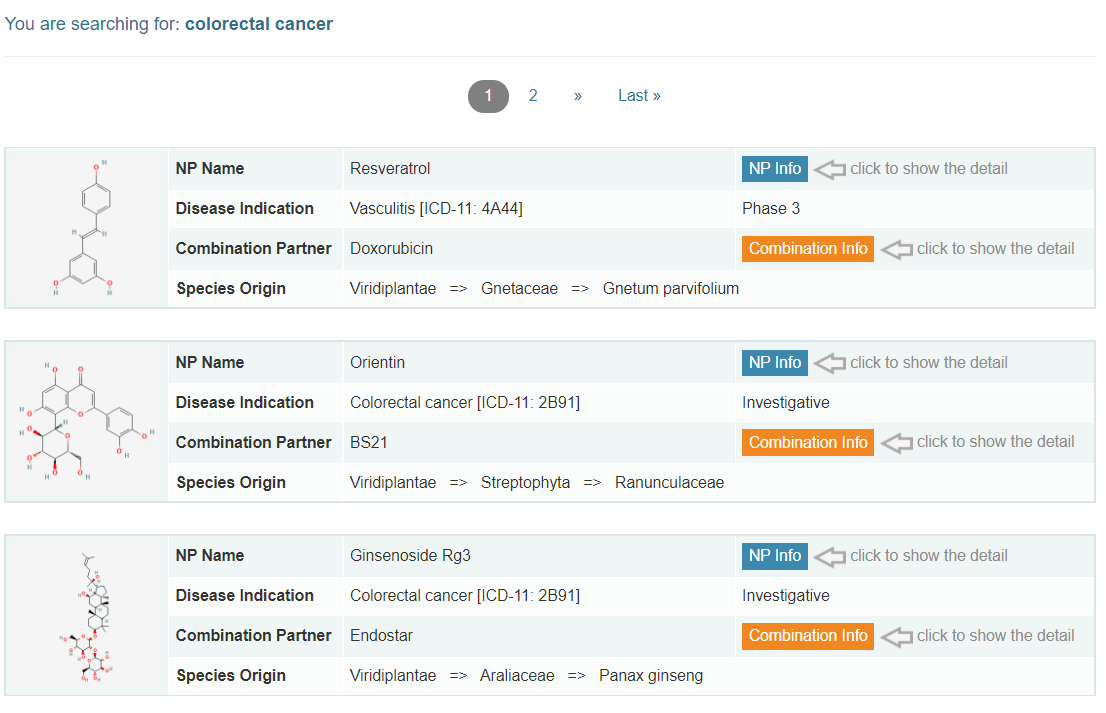This screenshot has height=713, width=1106.
Task: Show Combination Info for Endostar partner
Action: [807, 636]
